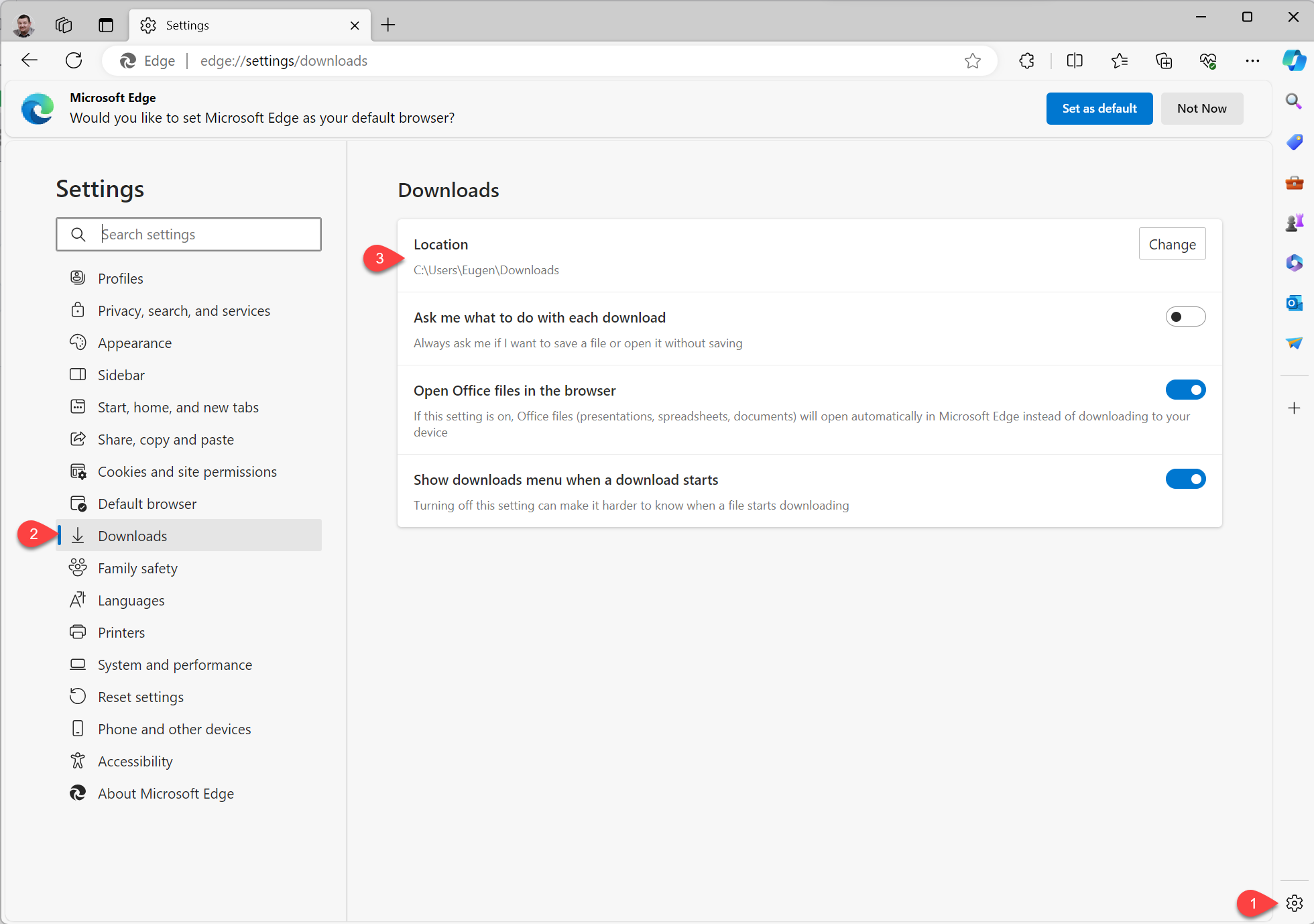The width and height of the screenshot is (1314, 924).
Task: Toggle split screen view
Action: click(x=1075, y=61)
